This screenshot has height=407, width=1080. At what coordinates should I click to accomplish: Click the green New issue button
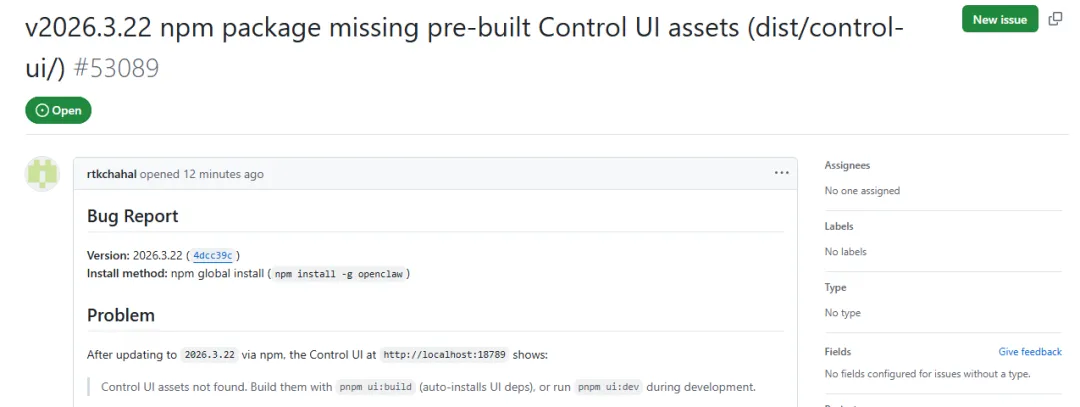(999, 19)
